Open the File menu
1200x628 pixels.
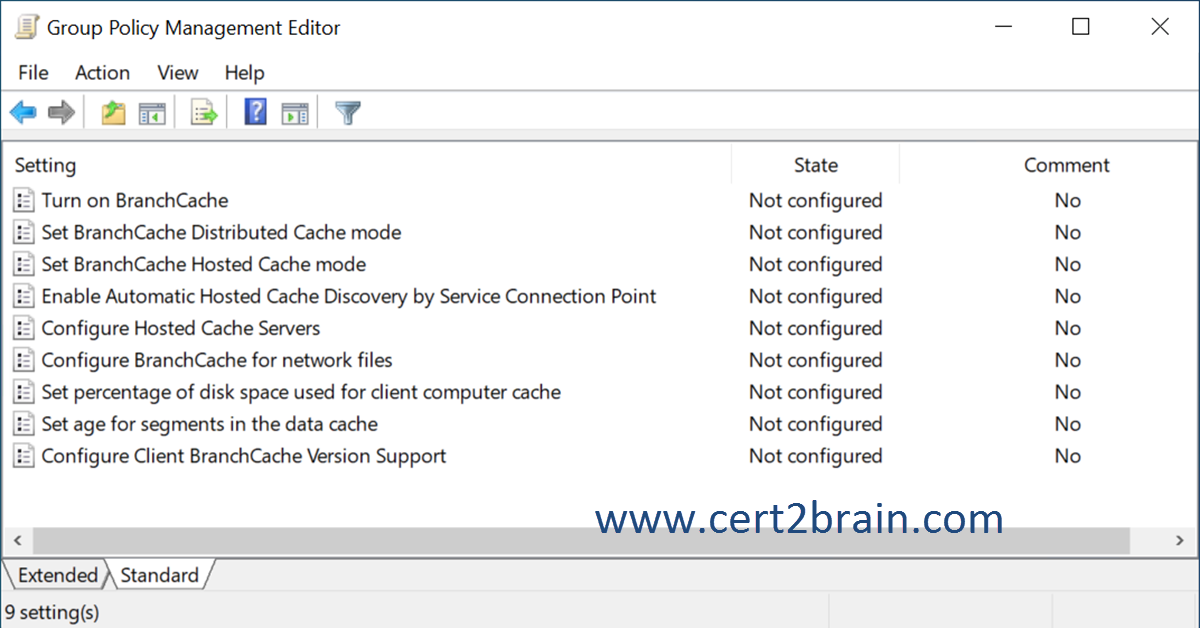[33, 73]
